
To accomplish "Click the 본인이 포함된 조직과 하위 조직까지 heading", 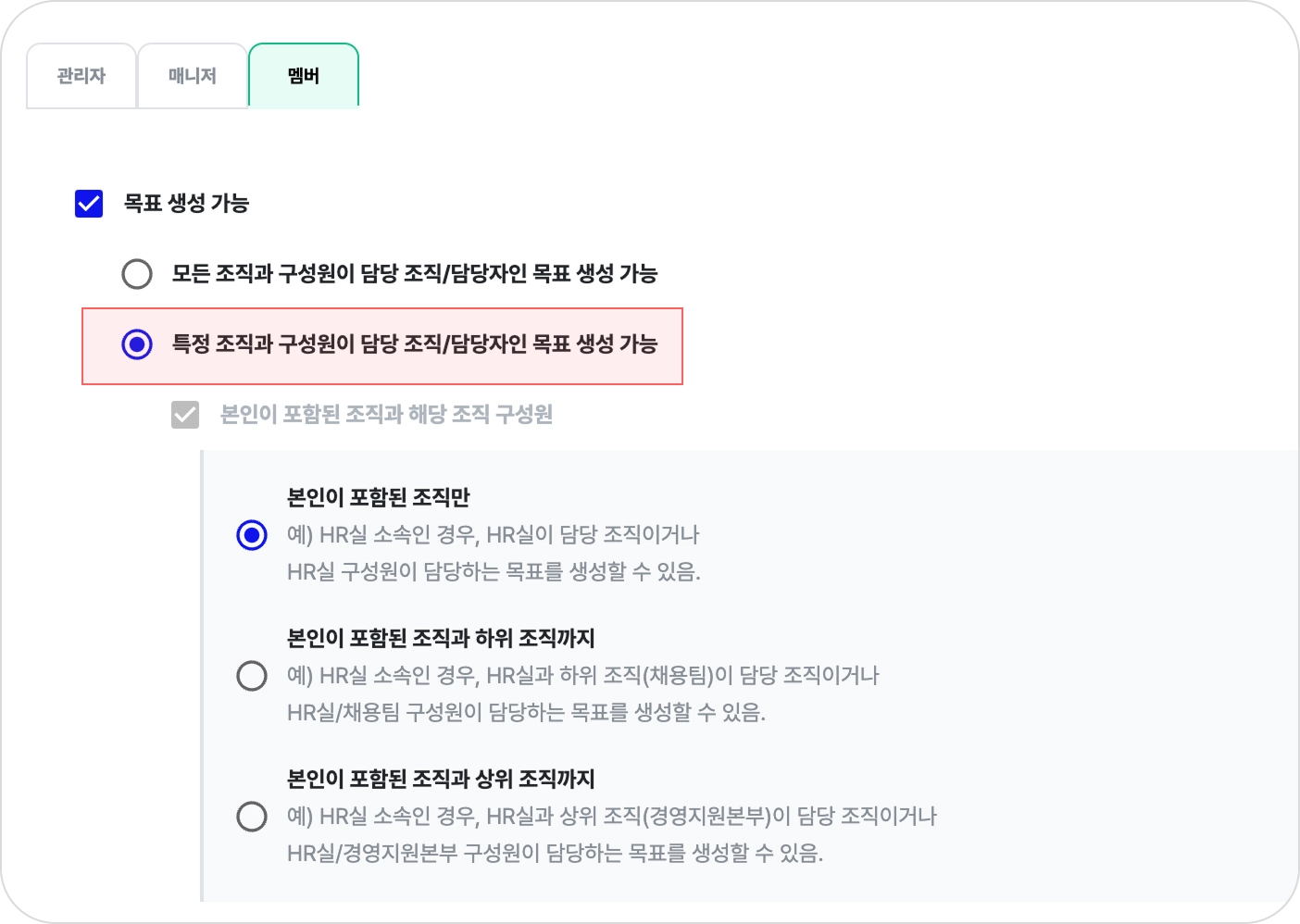I will pos(441,638).
